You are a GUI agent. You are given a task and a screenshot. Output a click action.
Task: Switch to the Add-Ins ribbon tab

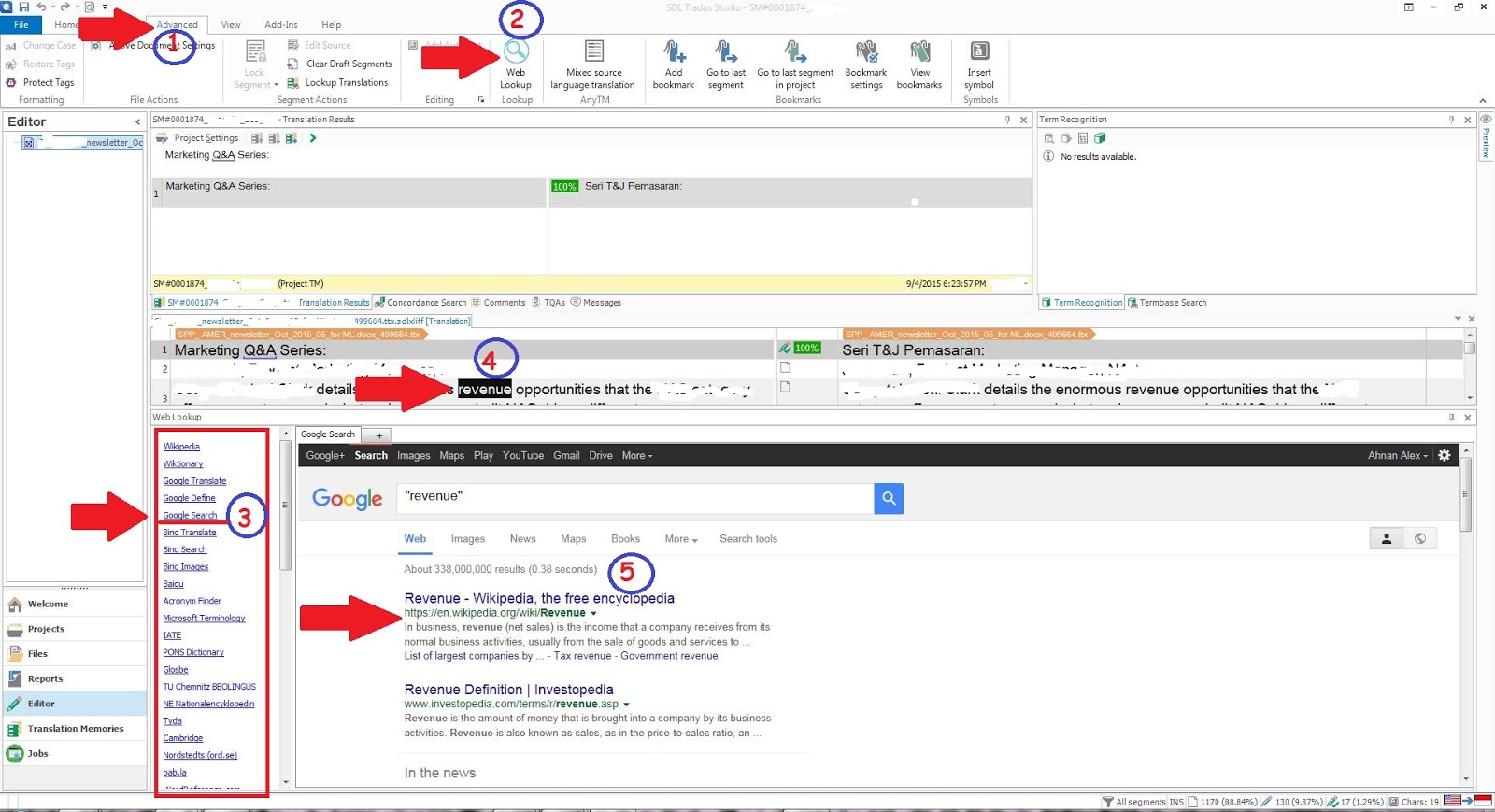coord(281,24)
